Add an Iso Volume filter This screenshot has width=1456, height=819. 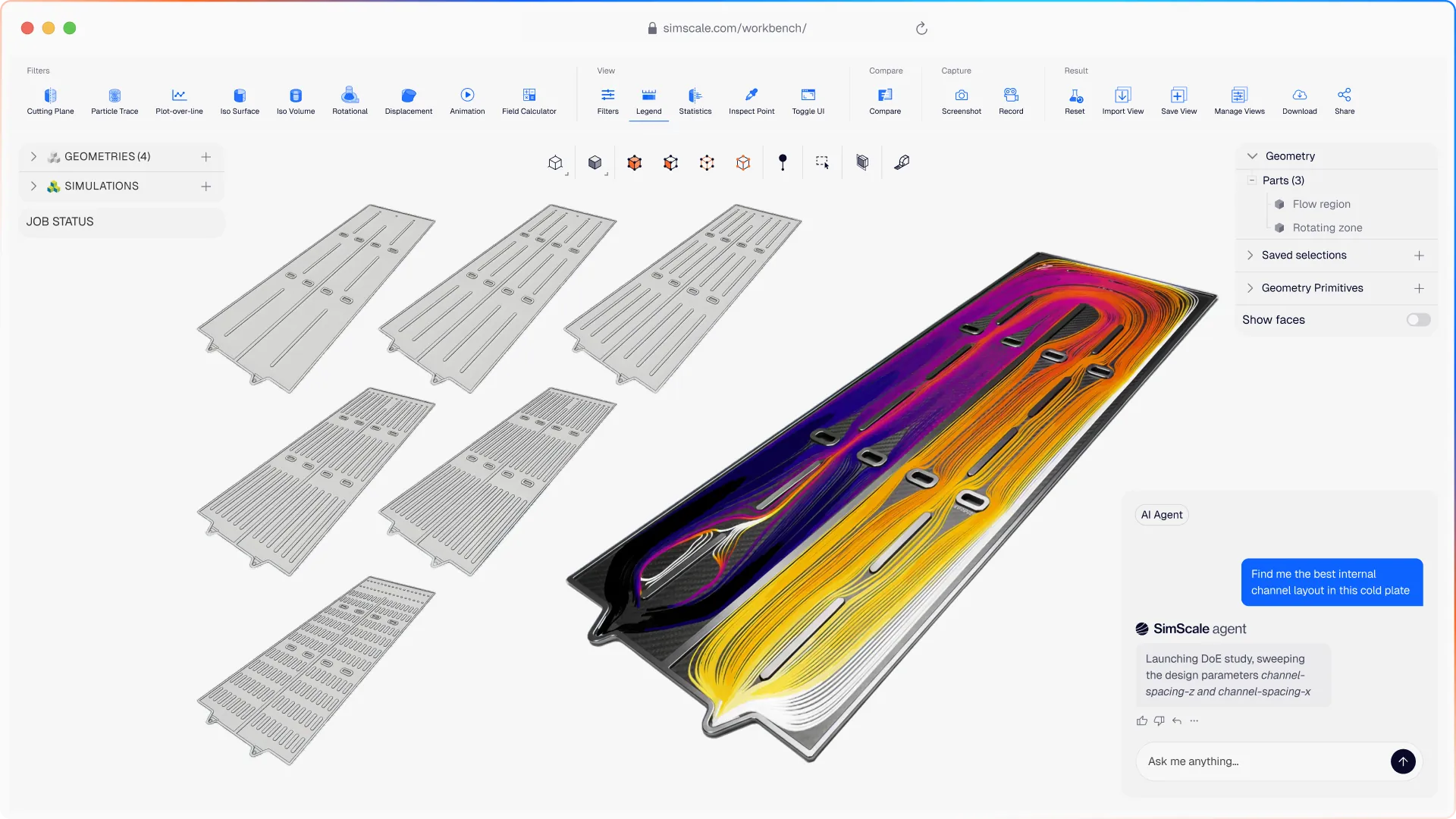click(x=296, y=101)
